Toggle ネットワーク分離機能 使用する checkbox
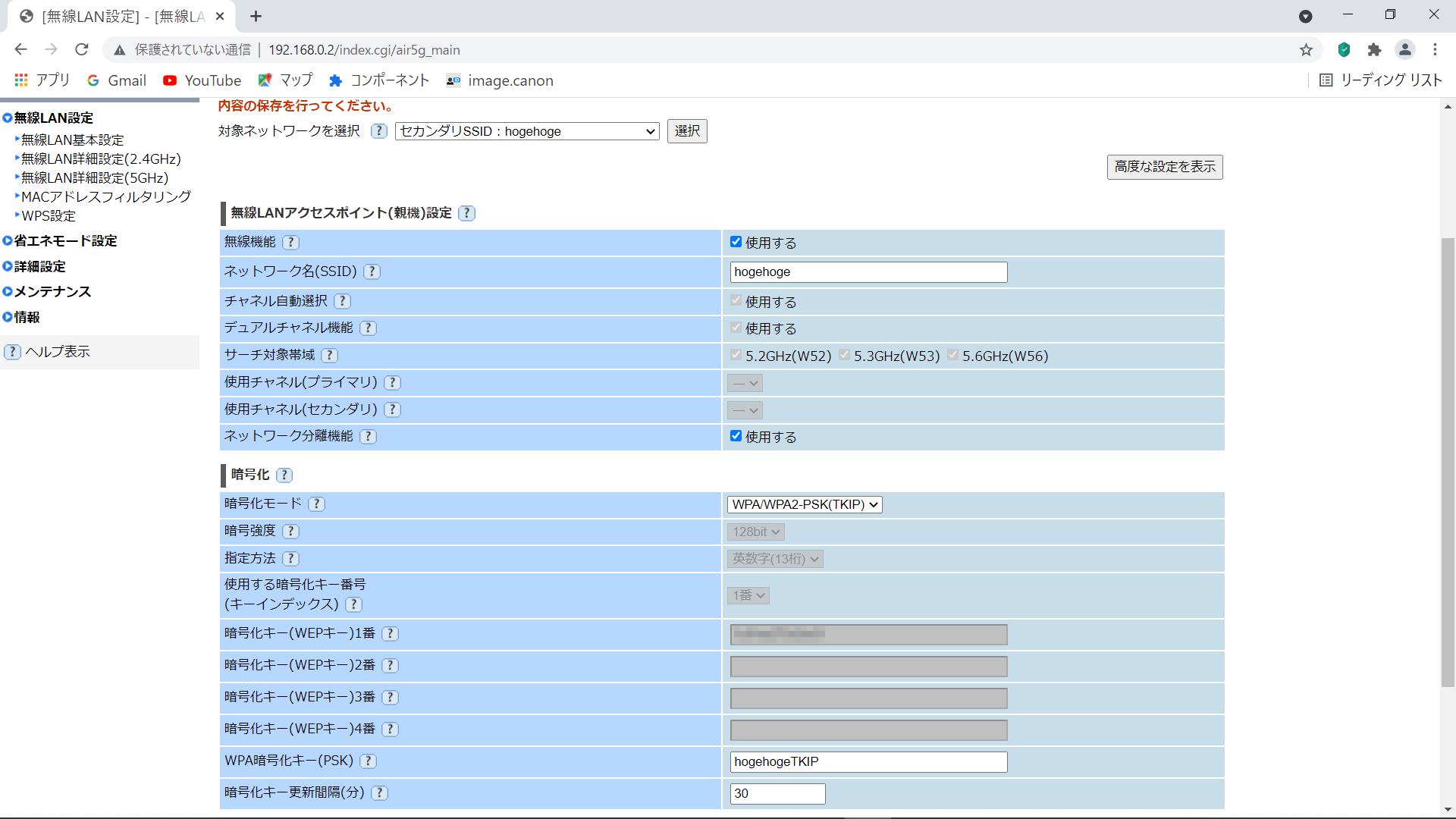The image size is (1456, 819). pos(736,436)
